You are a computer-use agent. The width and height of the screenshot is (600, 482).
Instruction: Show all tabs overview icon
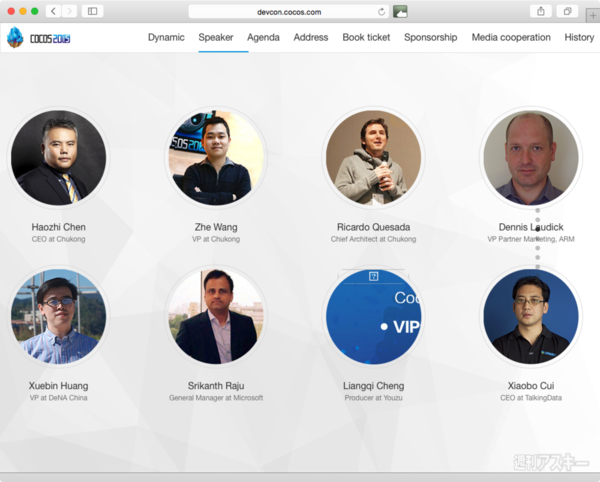[x=567, y=11]
